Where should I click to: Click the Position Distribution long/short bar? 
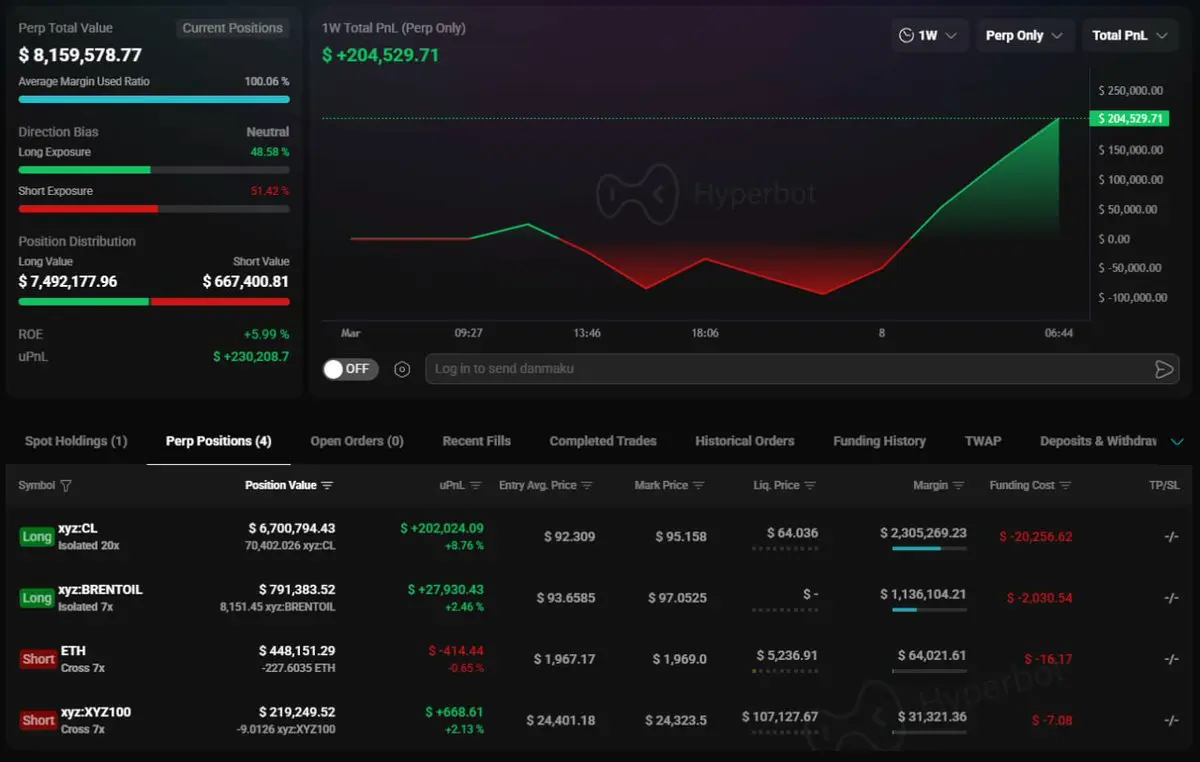(x=154, y=301)
